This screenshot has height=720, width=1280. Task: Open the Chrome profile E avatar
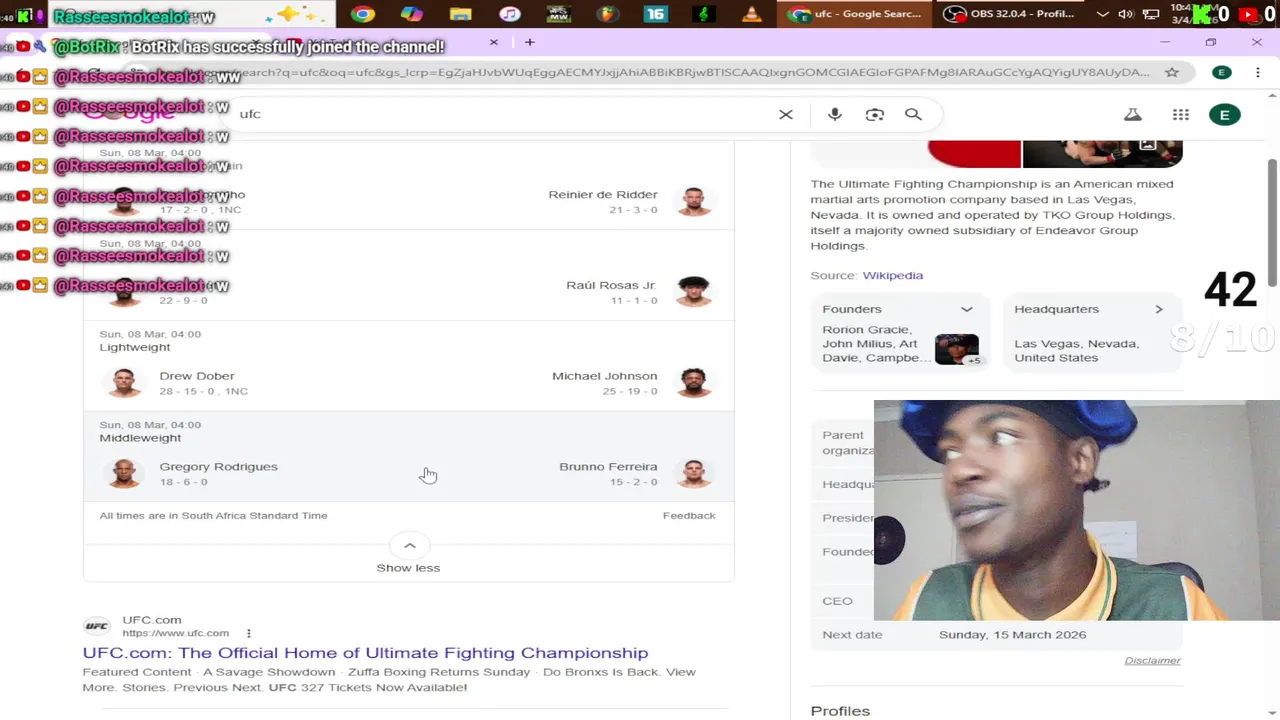point(1221,72)
